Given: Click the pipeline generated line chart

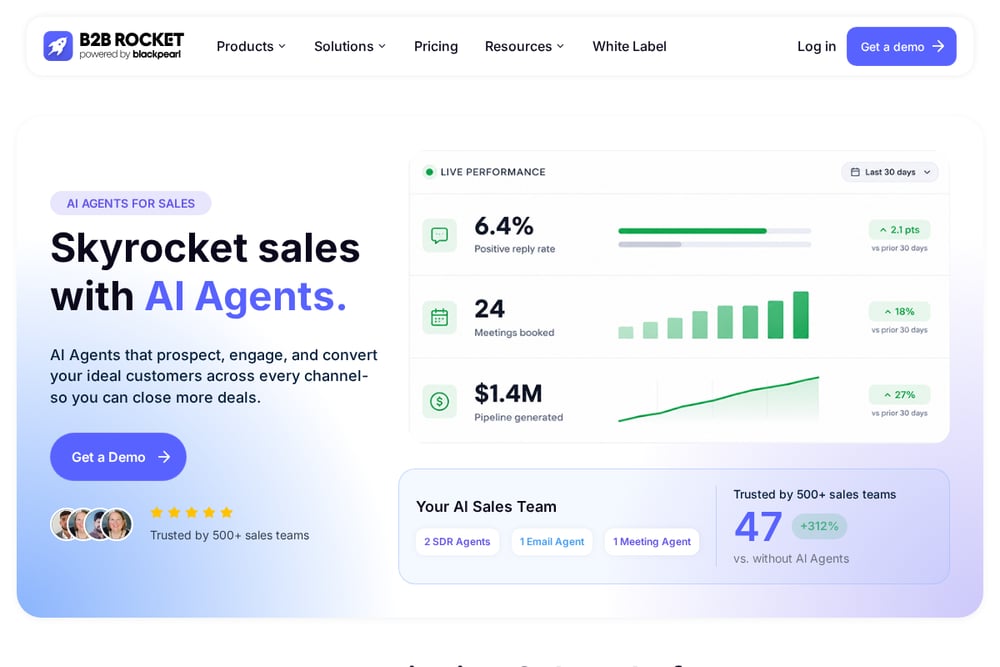Looking at the screenshot, I should click(x=719, y=399).
